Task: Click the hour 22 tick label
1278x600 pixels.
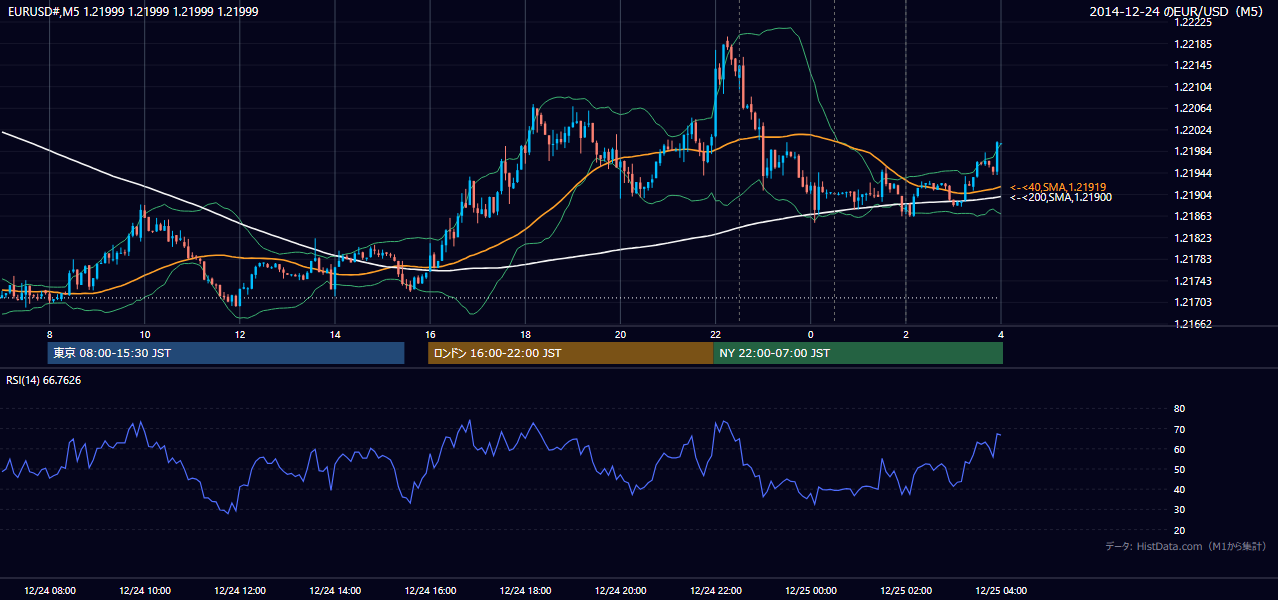Action: tap(715, 334)
